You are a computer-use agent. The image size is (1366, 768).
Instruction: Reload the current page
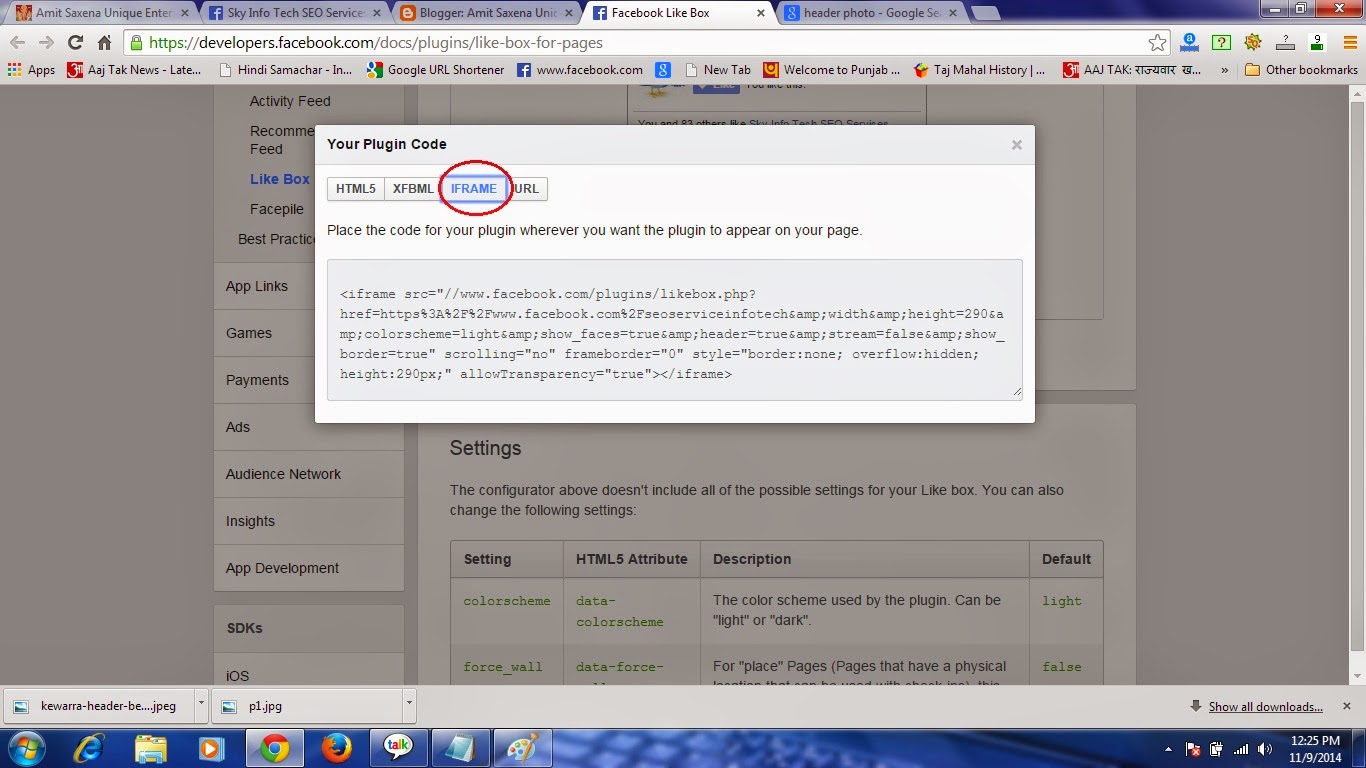coord(75,43)
